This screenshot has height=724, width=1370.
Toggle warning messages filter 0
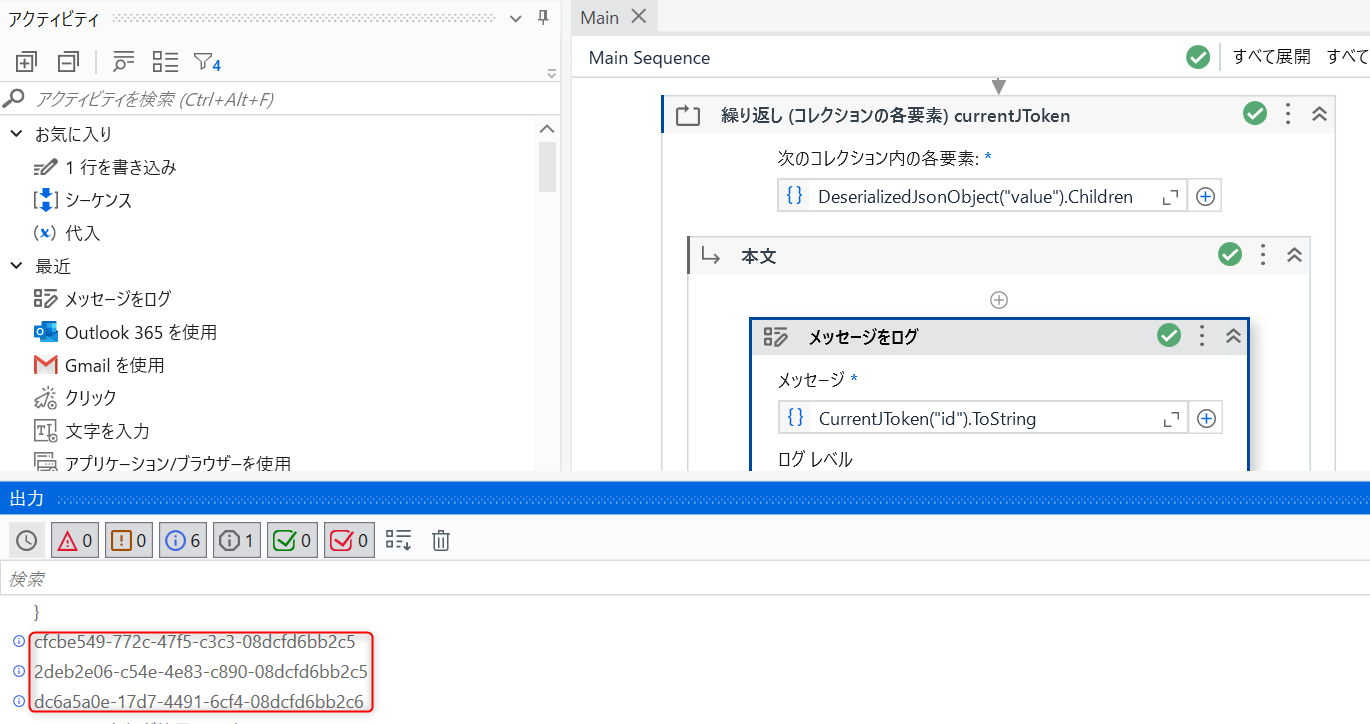pos(129,541)
